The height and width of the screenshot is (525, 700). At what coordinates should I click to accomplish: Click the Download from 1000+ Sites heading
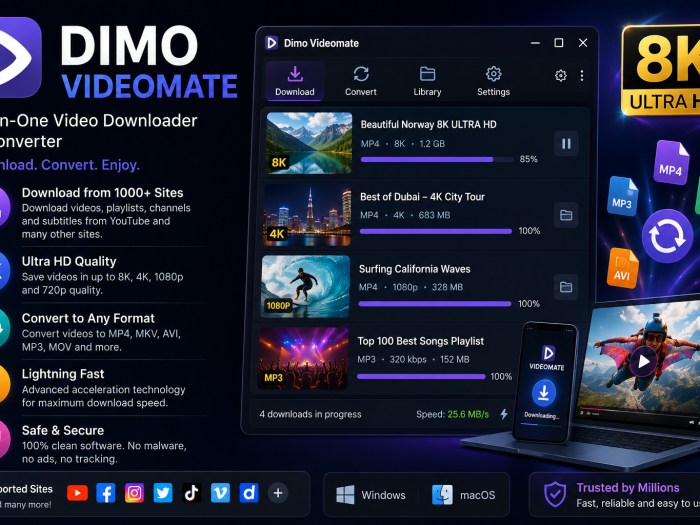[102, 193]
